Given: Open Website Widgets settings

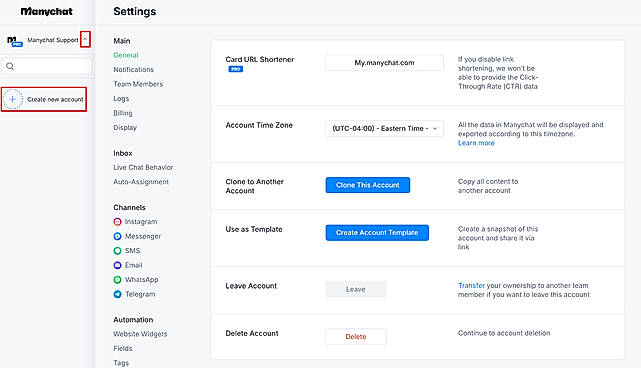Looking at the screenshot, I should [x=140, y=334].
